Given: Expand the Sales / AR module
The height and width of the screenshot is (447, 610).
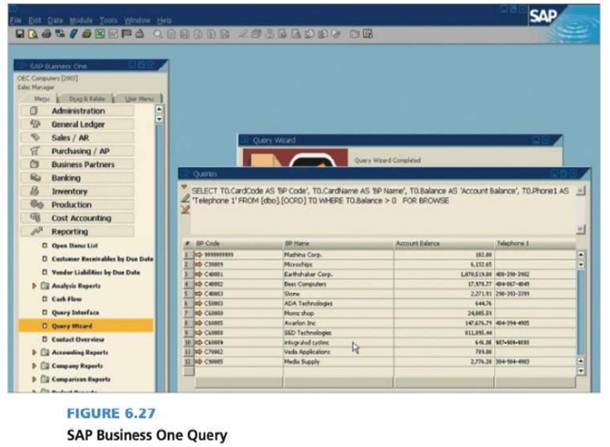Looking at the screenshot, I should (77, 138).
